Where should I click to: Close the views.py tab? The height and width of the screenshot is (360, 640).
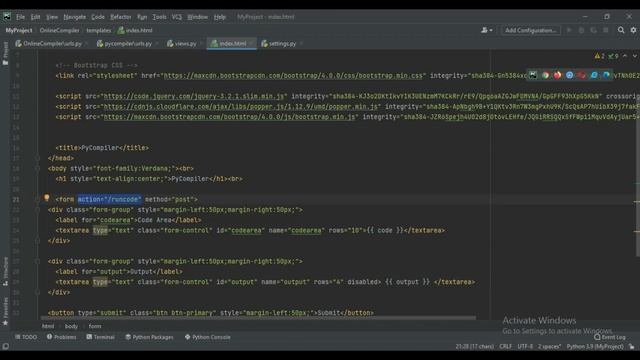click(201, 43)
